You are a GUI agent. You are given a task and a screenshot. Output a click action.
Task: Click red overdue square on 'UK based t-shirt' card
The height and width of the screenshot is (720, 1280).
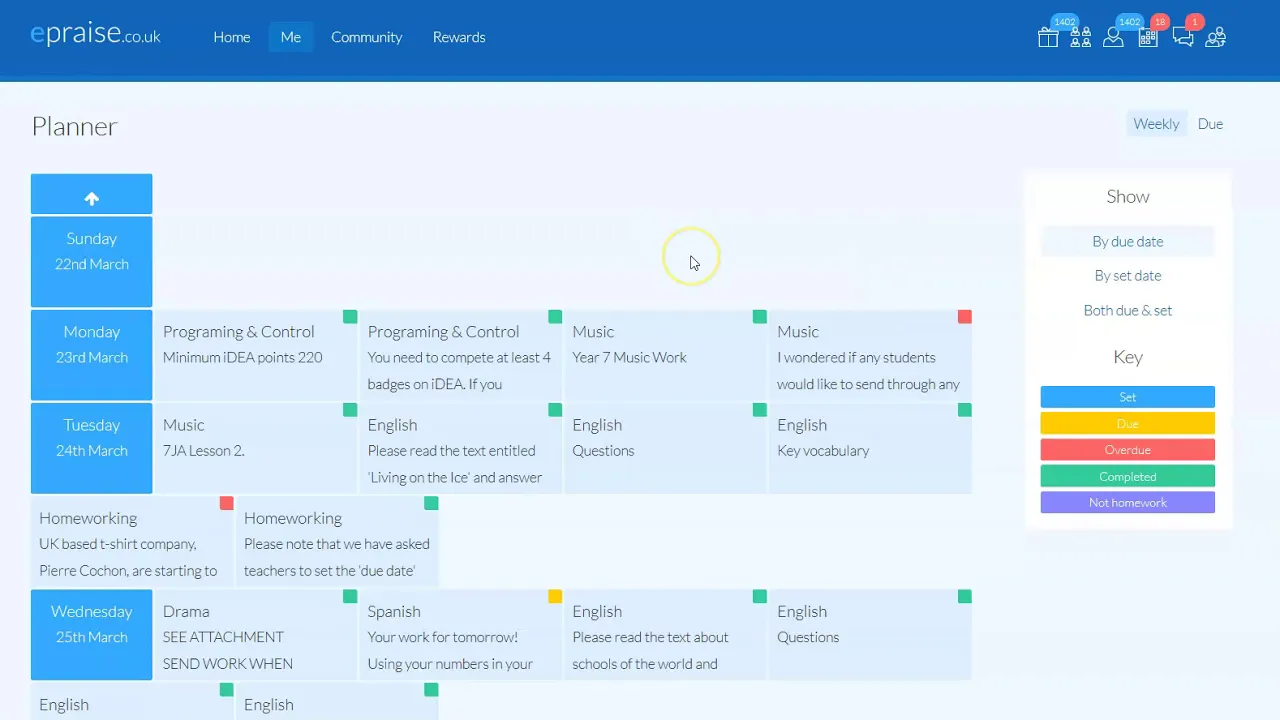[x=227, y=503]
